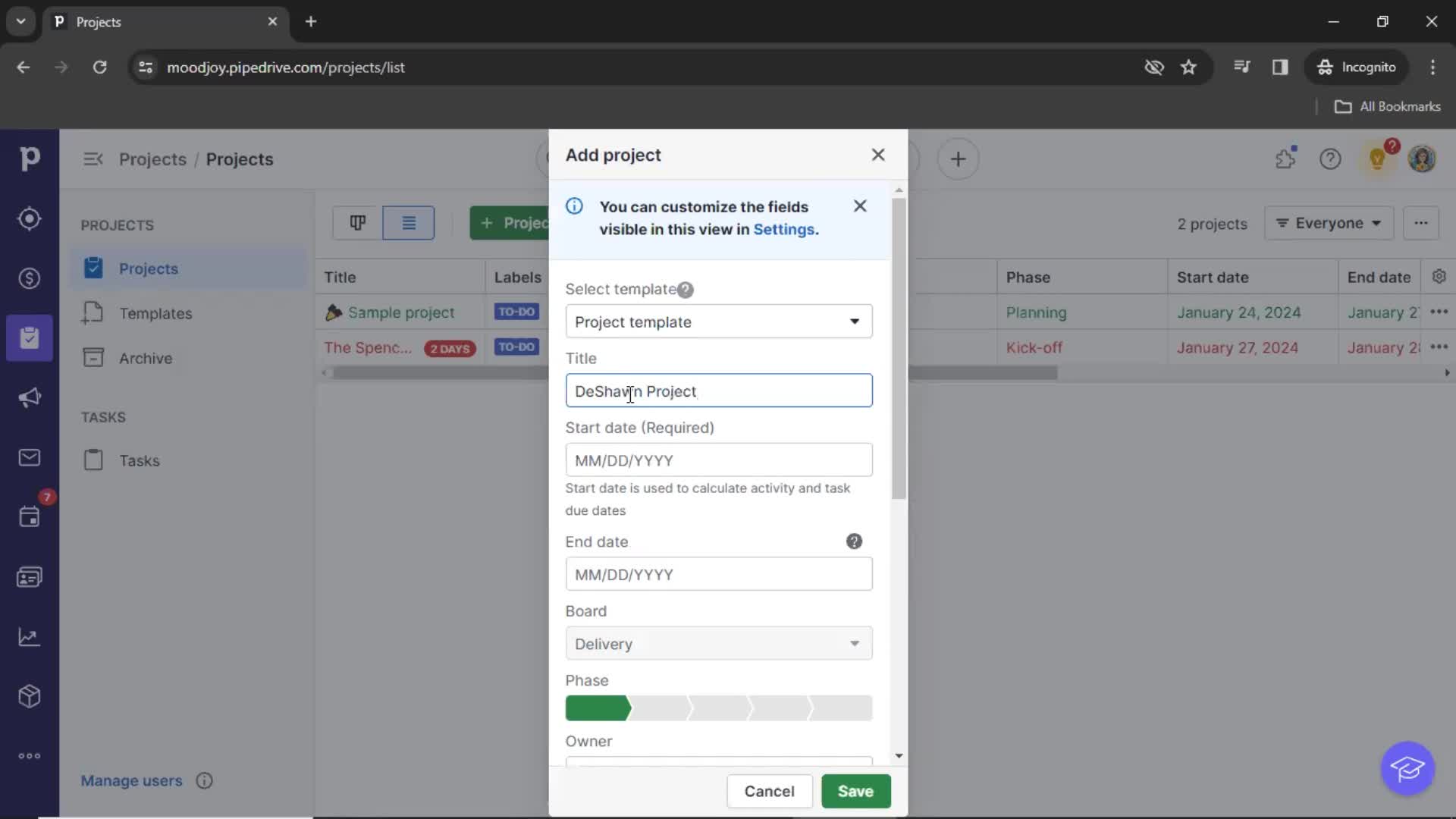1456x819 pixels.
Task: Click the Pipedrive logo icon in sidebar
Action: point(29,158)
